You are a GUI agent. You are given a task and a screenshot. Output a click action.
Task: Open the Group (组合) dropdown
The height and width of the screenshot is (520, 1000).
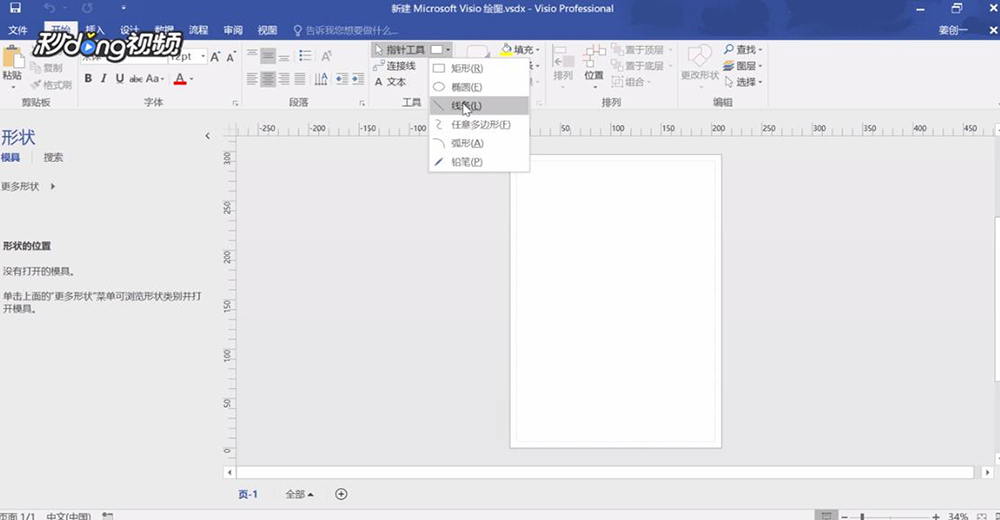631,82
